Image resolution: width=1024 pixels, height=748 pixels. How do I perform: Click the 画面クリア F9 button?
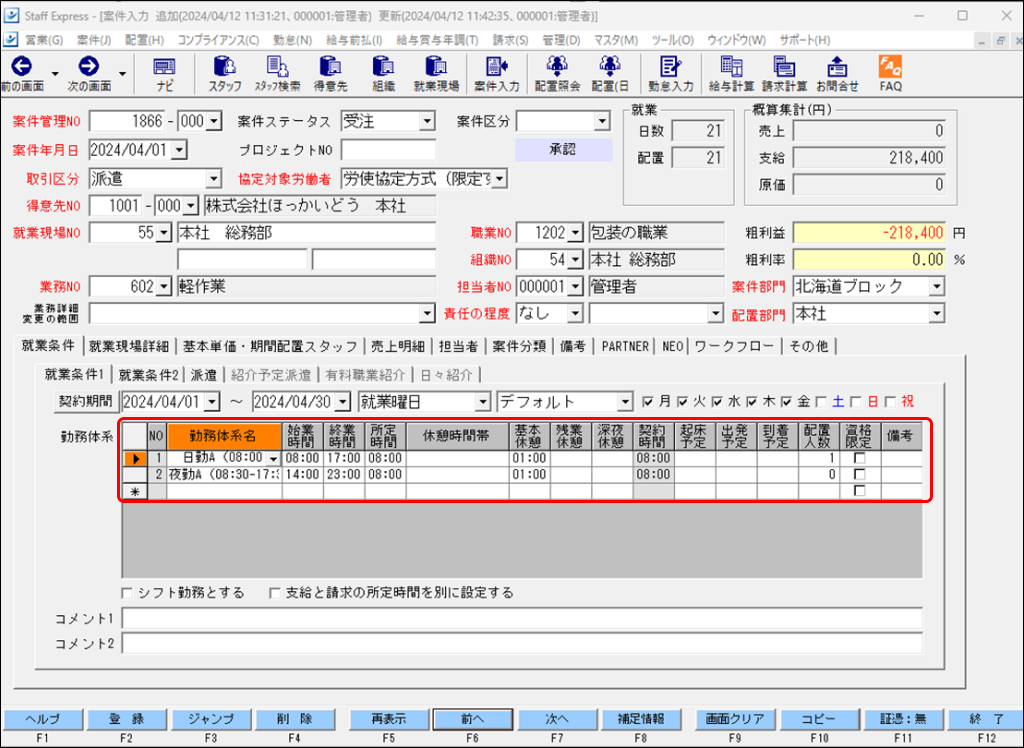(735, 719)
